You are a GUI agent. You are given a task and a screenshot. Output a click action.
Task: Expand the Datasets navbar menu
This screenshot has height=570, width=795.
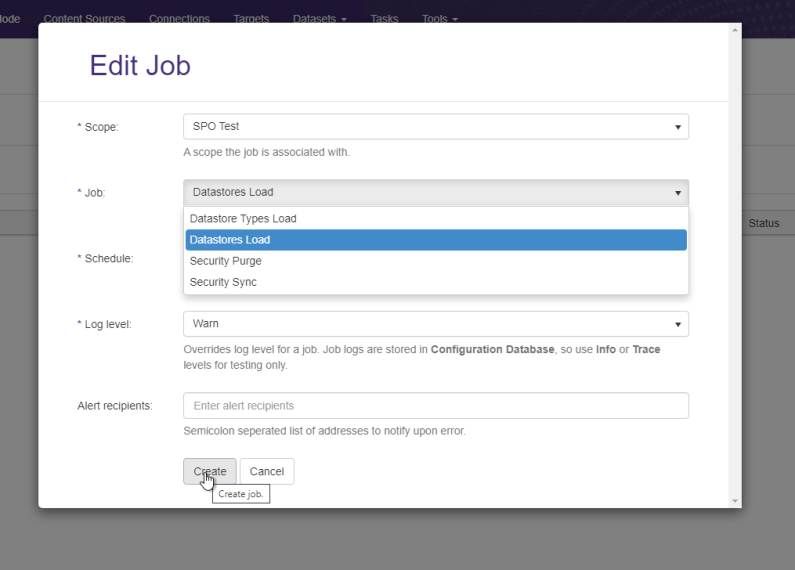click(319, 19)
